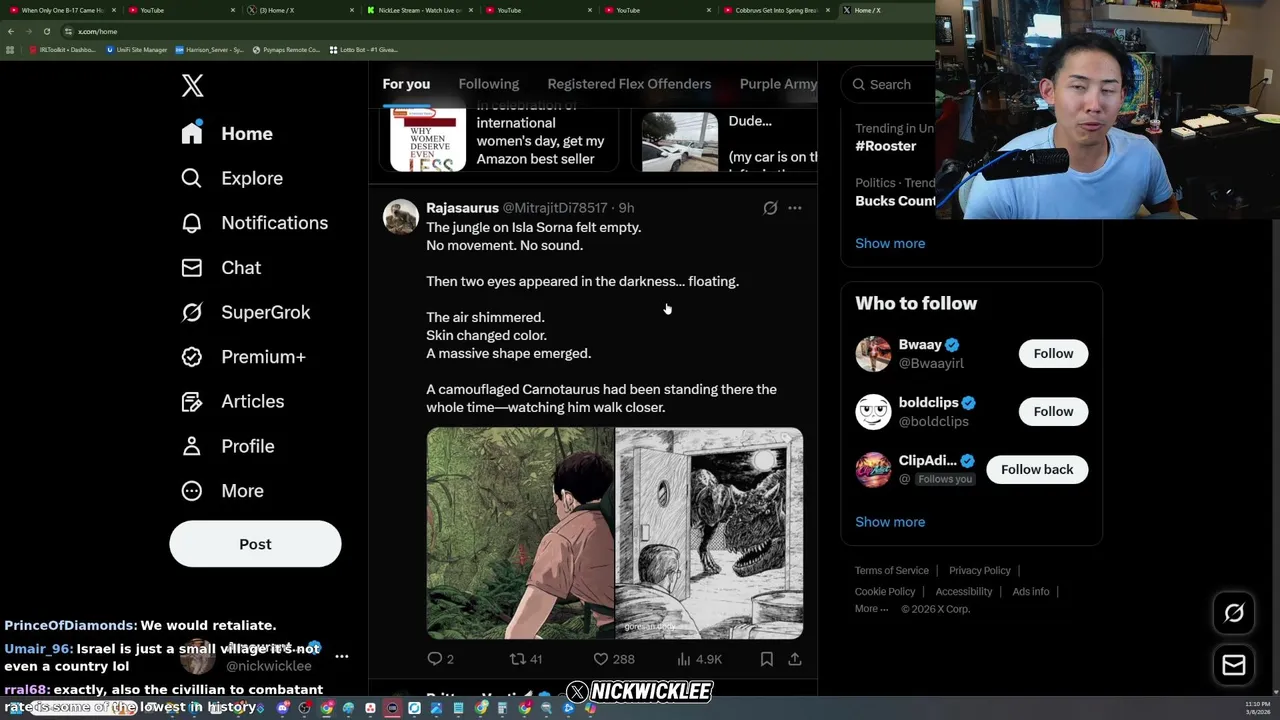Click the browser Back arrow

pyautogui.click(x=11, y=31)
